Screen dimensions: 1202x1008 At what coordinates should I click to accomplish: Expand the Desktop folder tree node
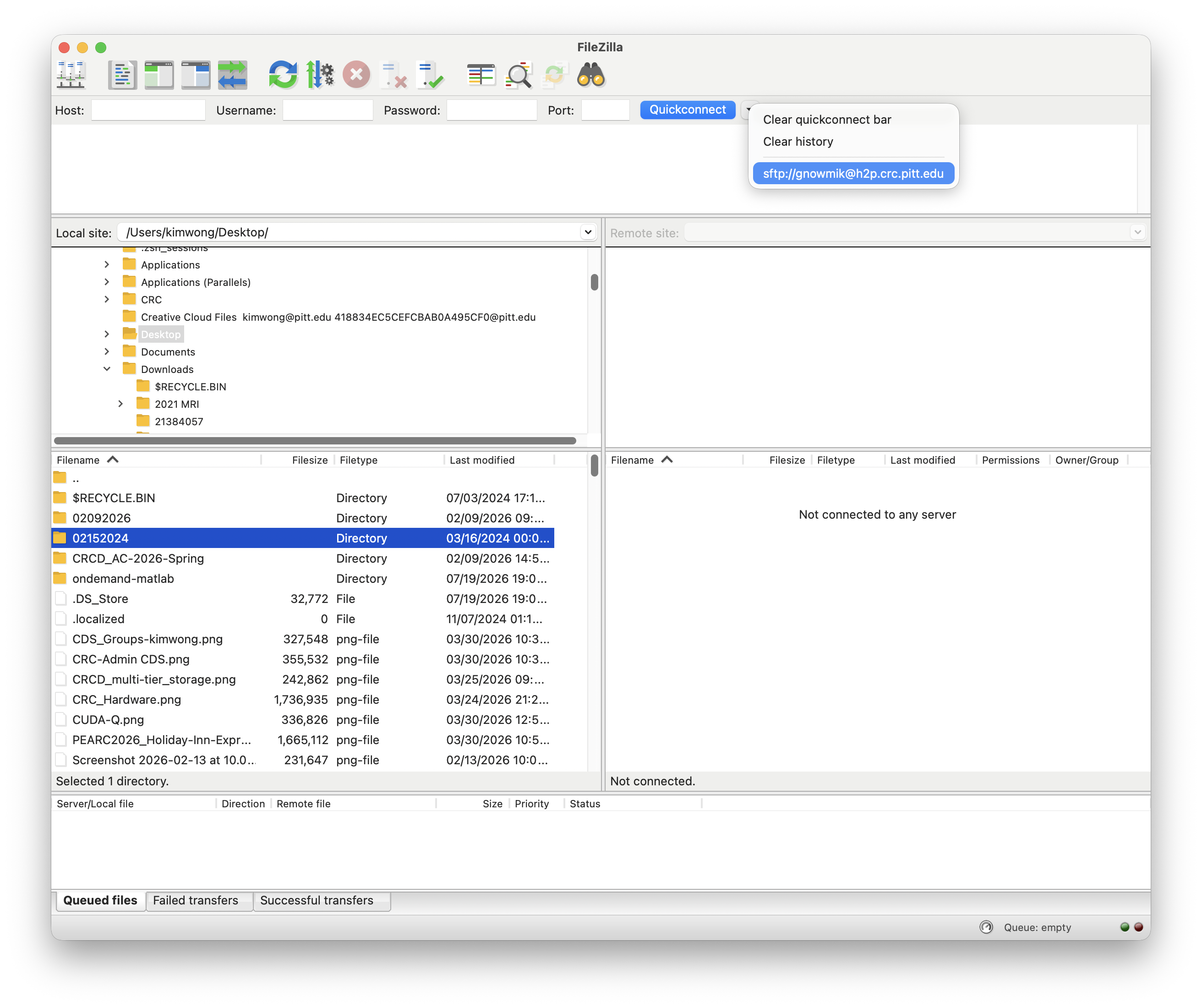pyautogui.click(x=107, y=334)
